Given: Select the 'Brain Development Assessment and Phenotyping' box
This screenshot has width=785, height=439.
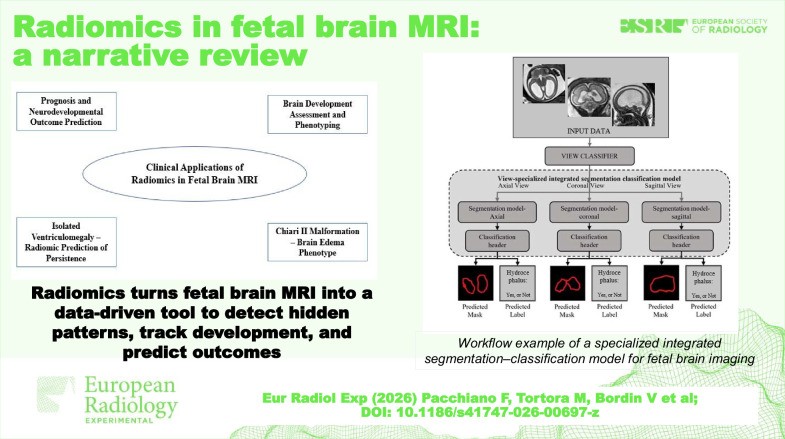Looking at the screenshot, I should 317,114.
